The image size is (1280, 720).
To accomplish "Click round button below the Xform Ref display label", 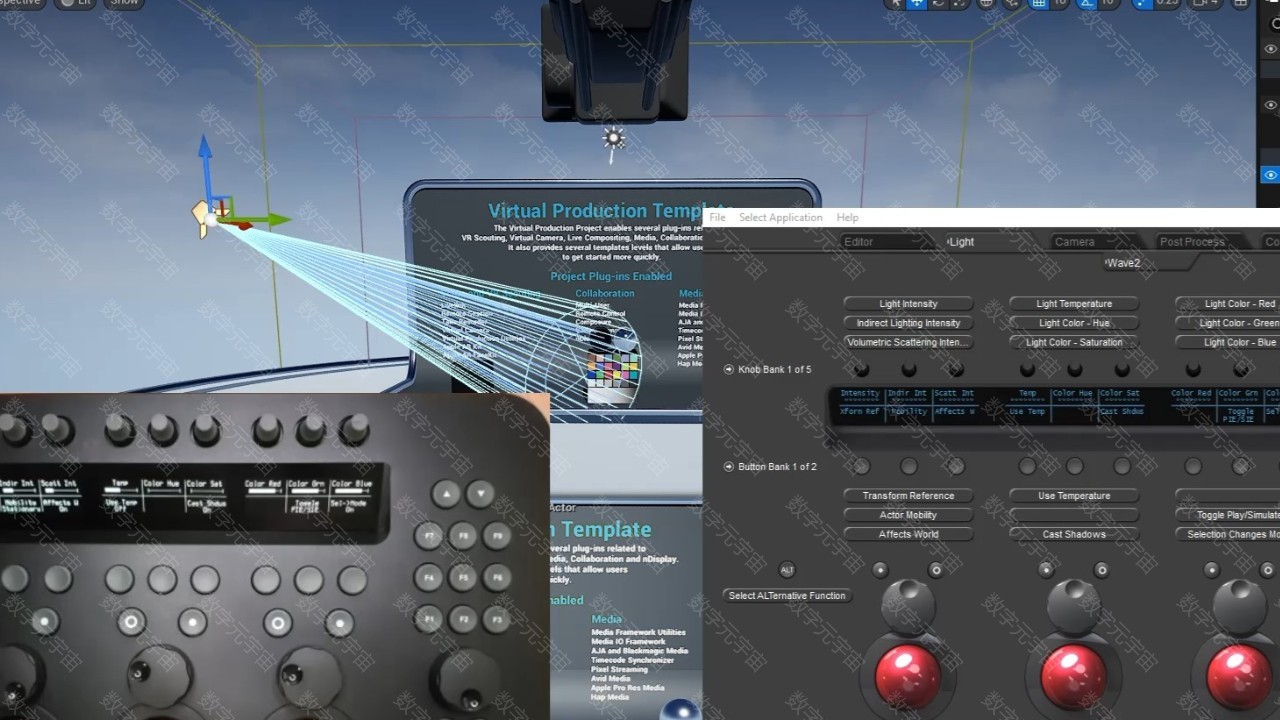I will (861, 466).
